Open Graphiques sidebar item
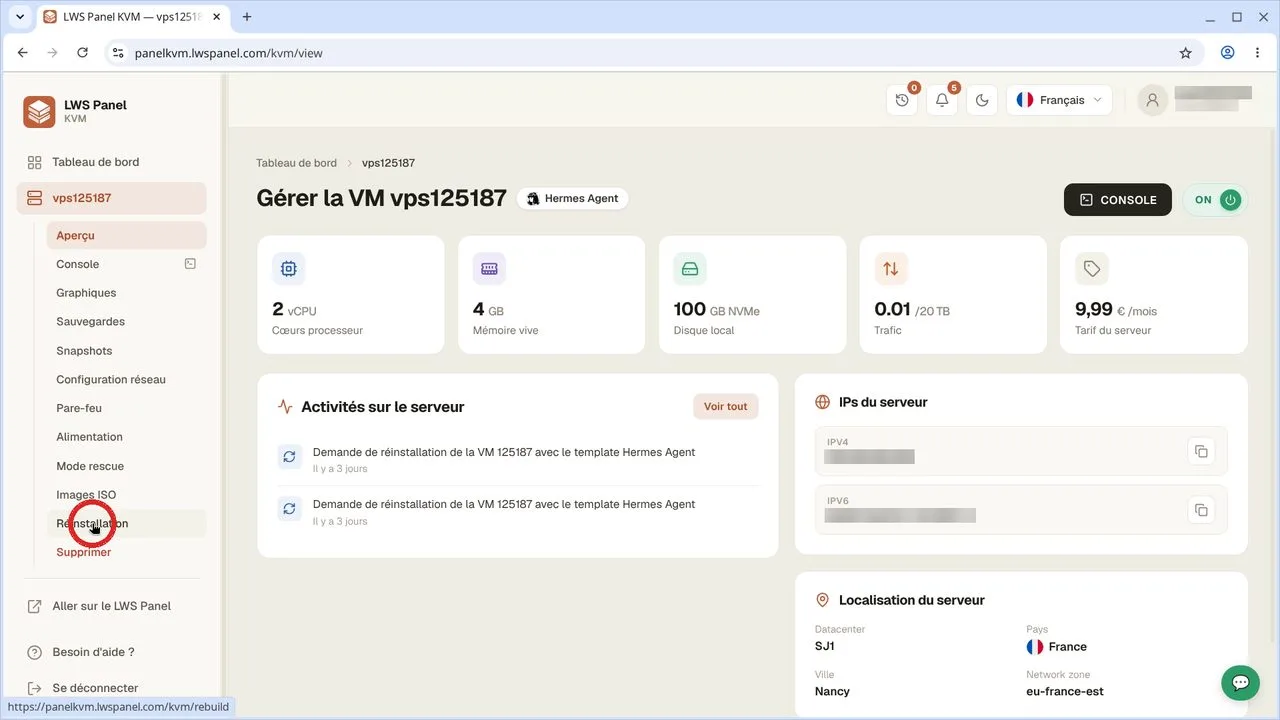 (126, 293)
